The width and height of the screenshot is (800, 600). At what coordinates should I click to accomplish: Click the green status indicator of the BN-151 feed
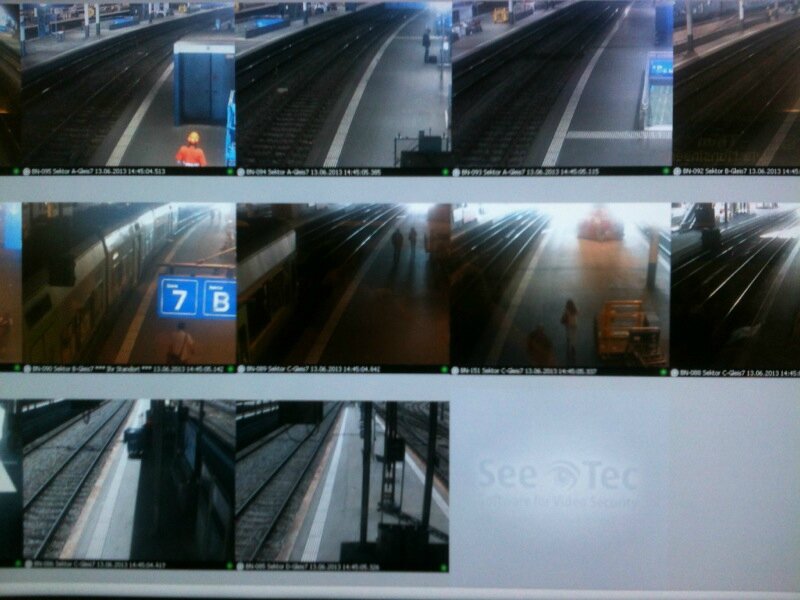664,372
